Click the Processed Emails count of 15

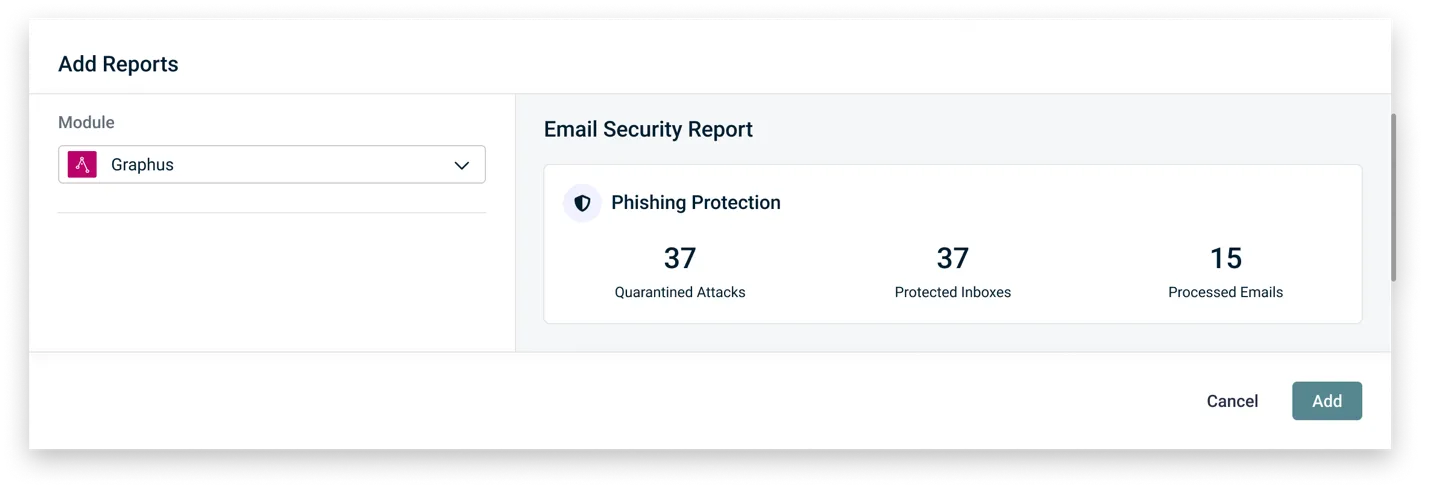click(x=1225, y=259)
